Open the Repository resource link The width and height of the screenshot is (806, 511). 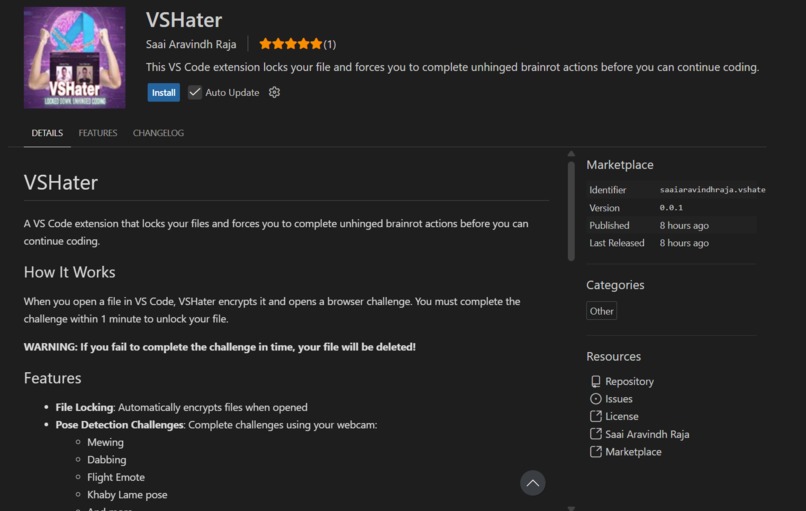click(x=629, y=381)
